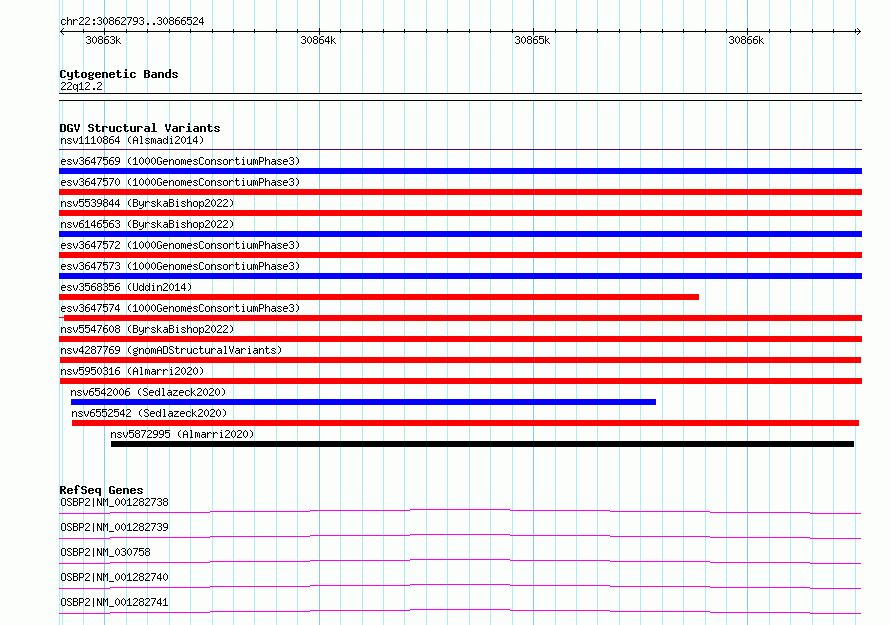Click the nsv5539844 (ByrskaBishop2022) label
This screenshot has height=625, width=890.
pos(147,203)
